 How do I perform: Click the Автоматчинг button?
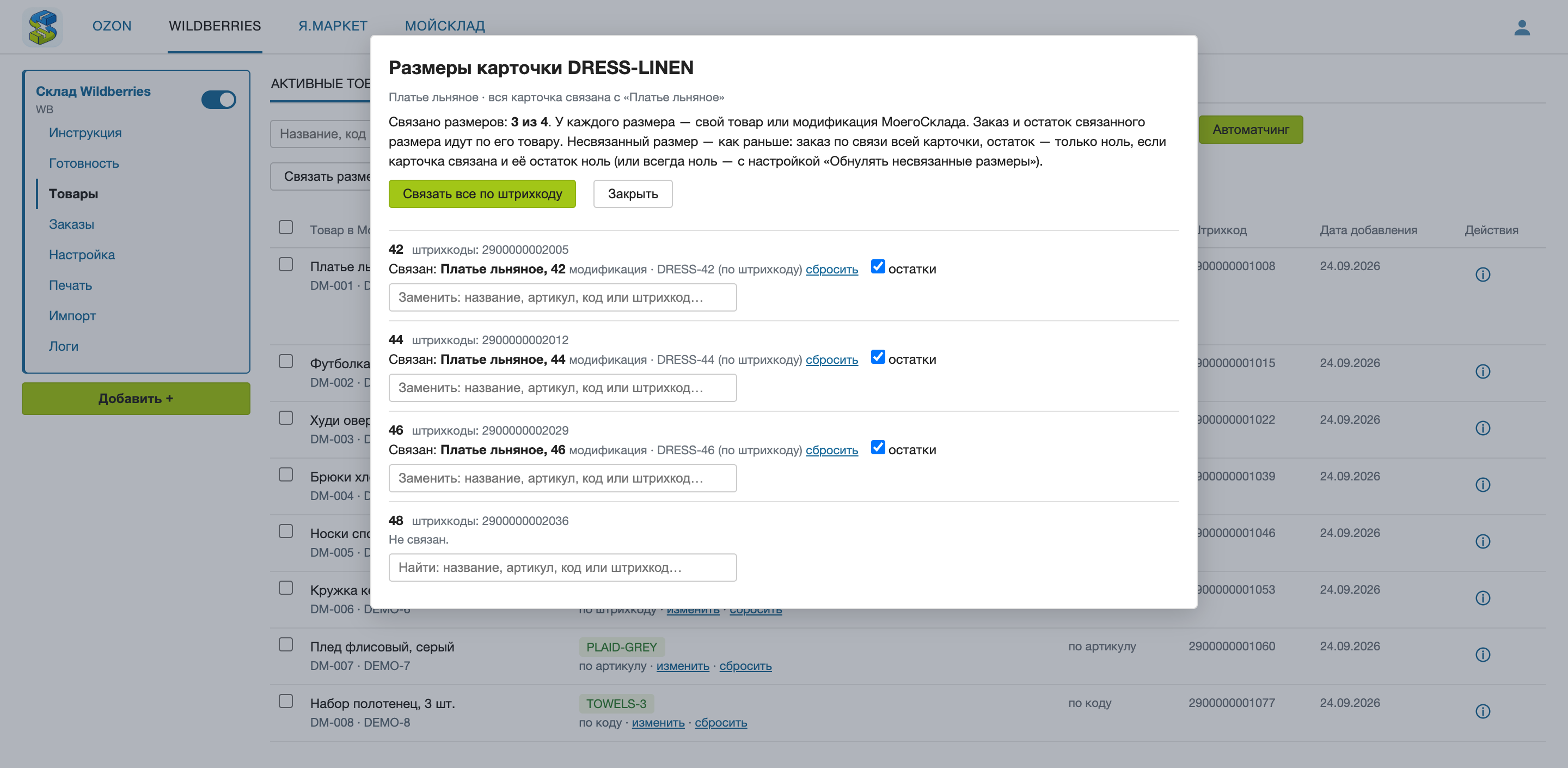(x=1251, y=130)
